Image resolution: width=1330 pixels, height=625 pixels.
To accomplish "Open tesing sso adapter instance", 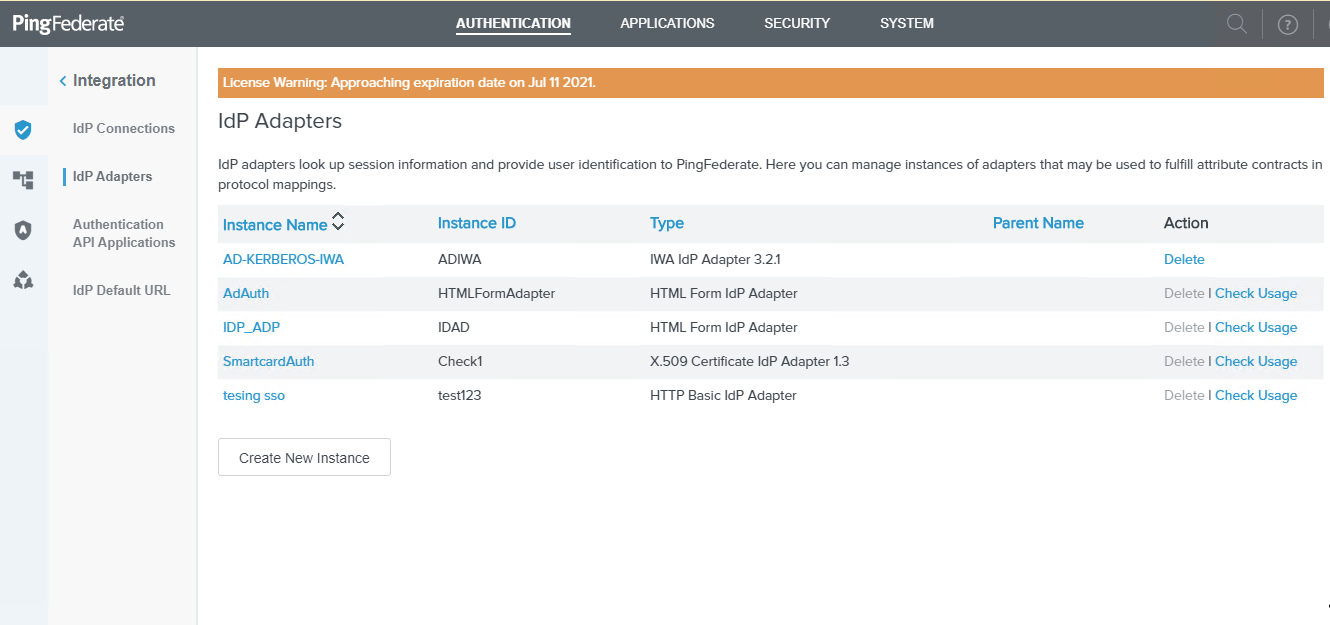I will click(x=254, y=395).
